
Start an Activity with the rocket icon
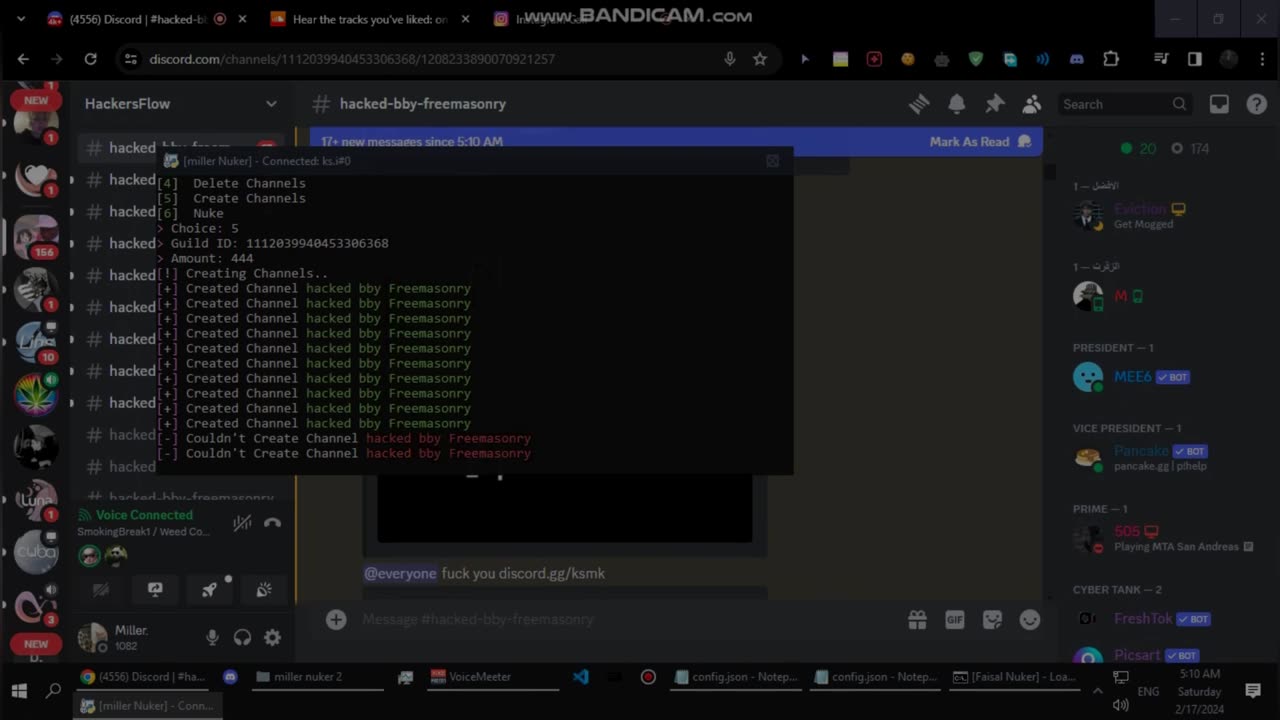click(209, 590)
